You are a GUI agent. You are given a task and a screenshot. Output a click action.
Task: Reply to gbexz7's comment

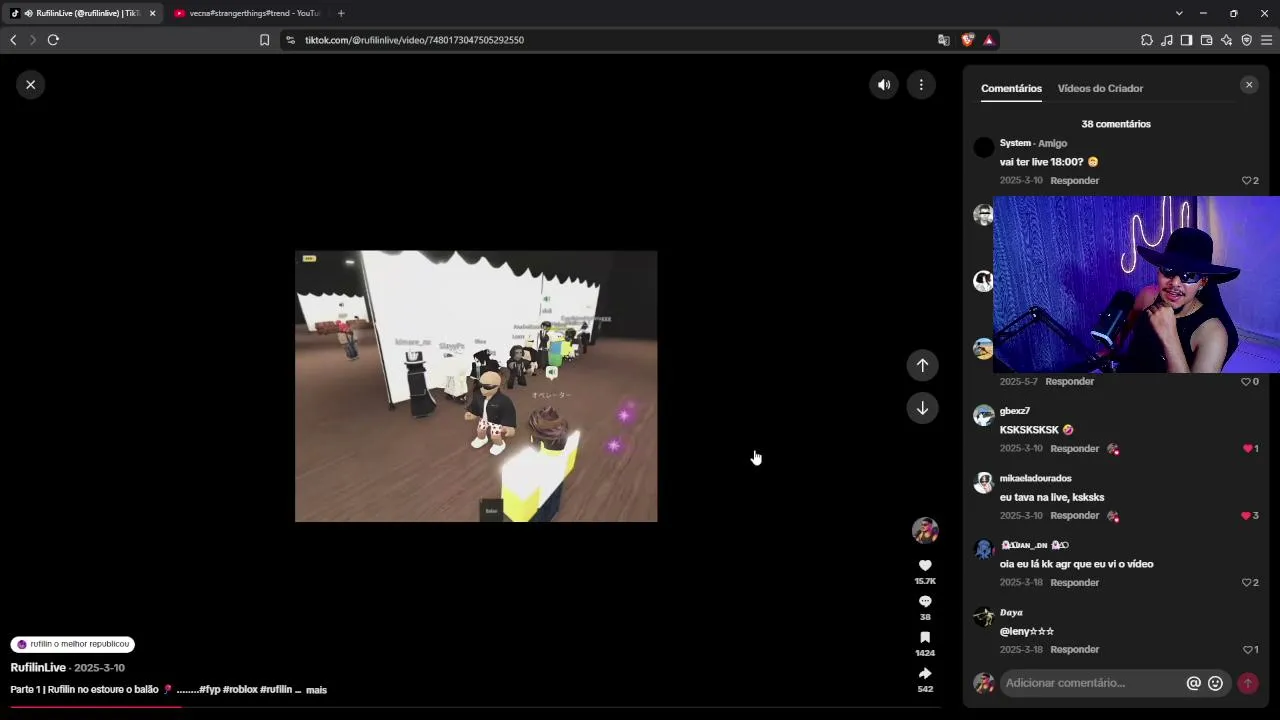[x=1074, y=449]
